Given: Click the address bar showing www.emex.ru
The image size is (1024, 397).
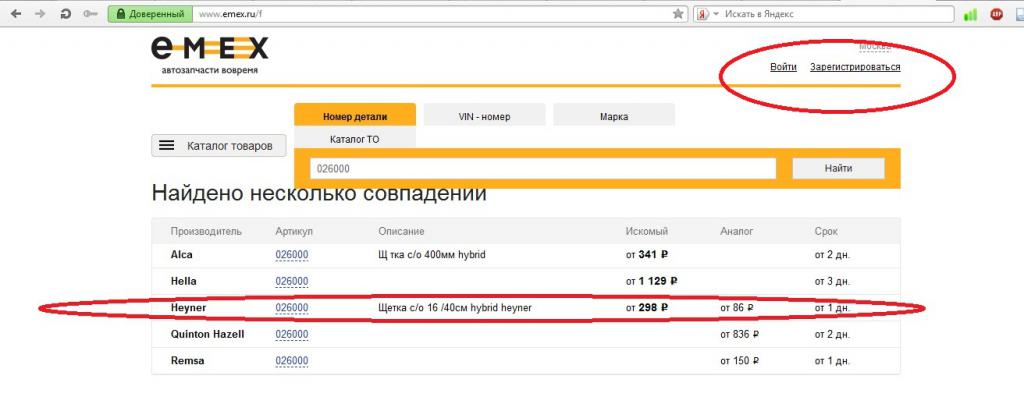Looking at the screenshot, I should point(431,14).
